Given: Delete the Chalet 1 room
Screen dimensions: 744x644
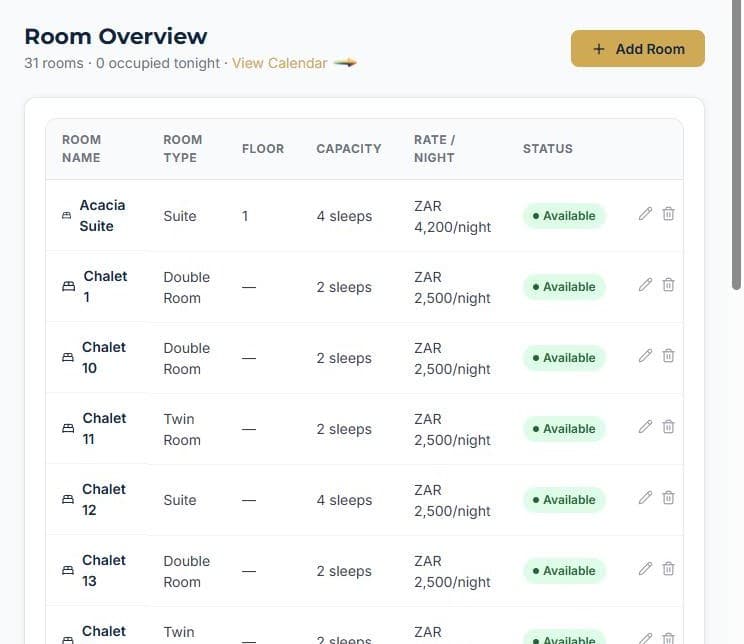Looking at the screenshot, I should (668, 285).
